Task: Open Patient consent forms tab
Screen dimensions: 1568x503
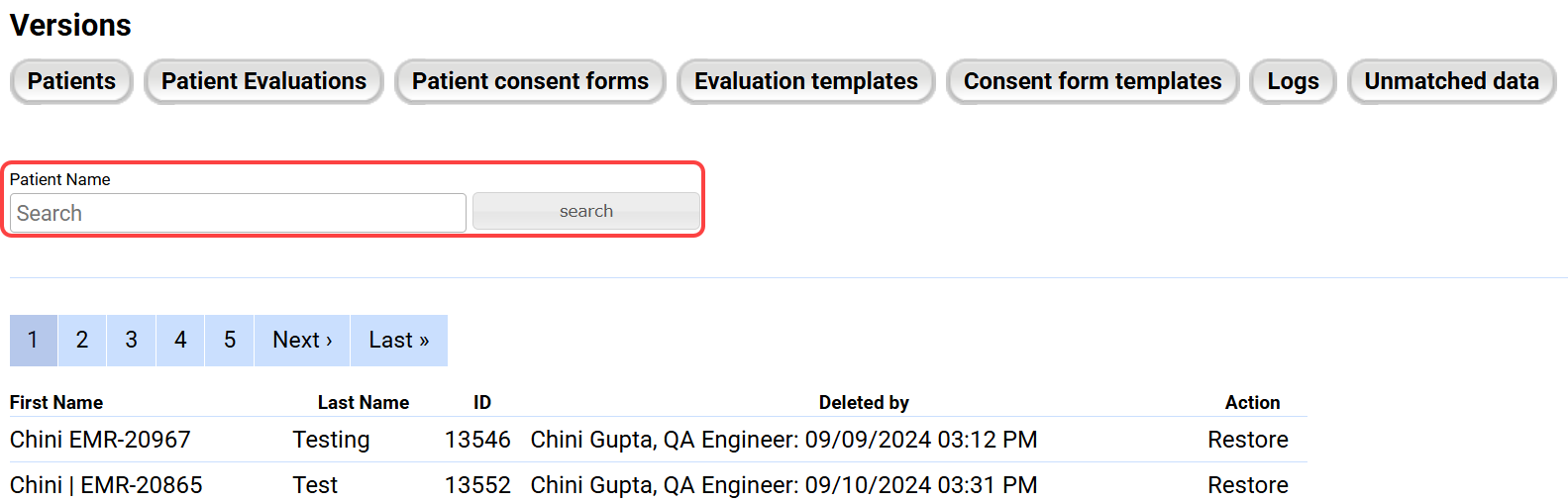Action: 530,81
